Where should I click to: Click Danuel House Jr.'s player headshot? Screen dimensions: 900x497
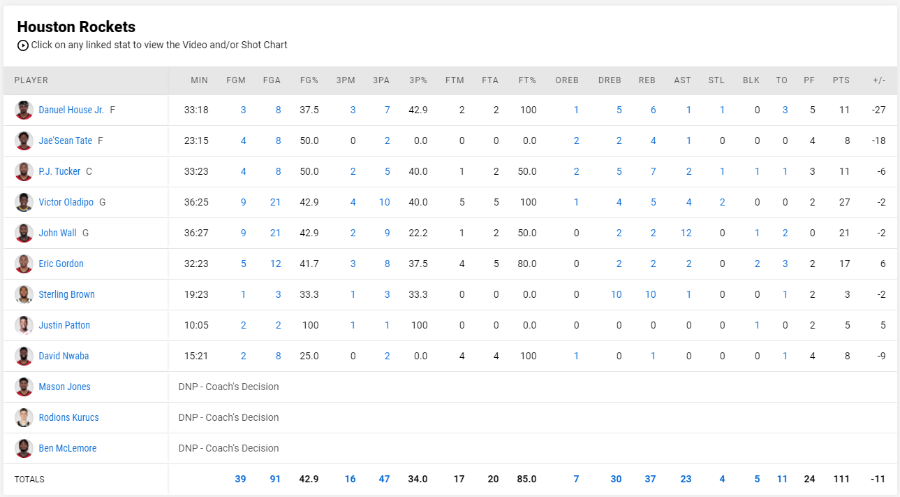(24, 110)
